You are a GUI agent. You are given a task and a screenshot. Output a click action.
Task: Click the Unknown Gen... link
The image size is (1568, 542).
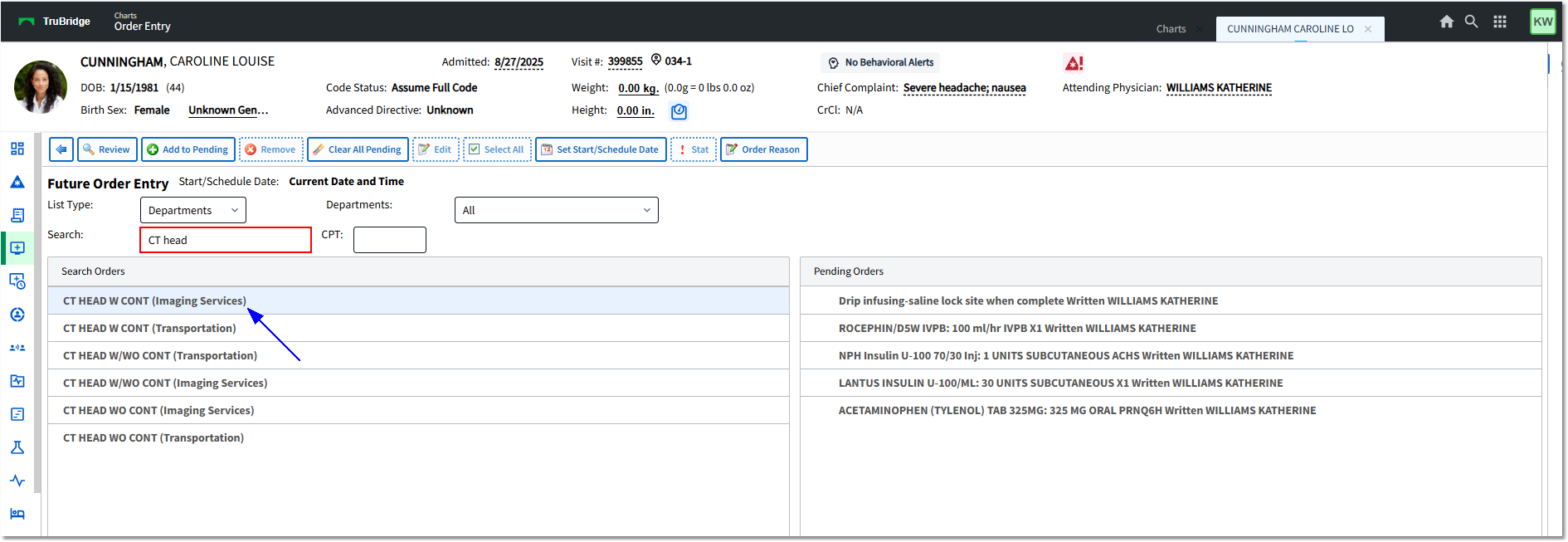coord(228,110)
